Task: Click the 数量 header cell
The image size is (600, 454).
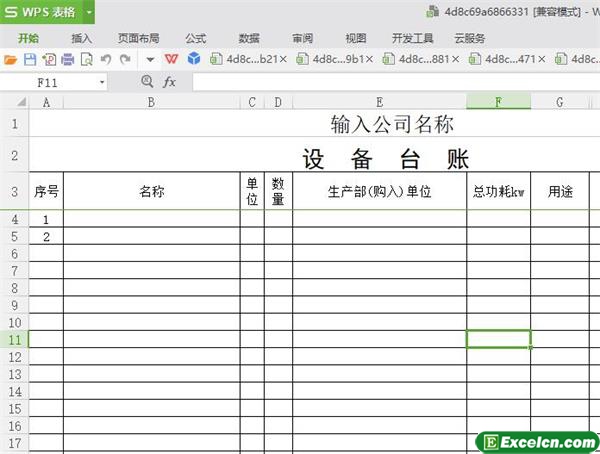Action: [278, 191]
